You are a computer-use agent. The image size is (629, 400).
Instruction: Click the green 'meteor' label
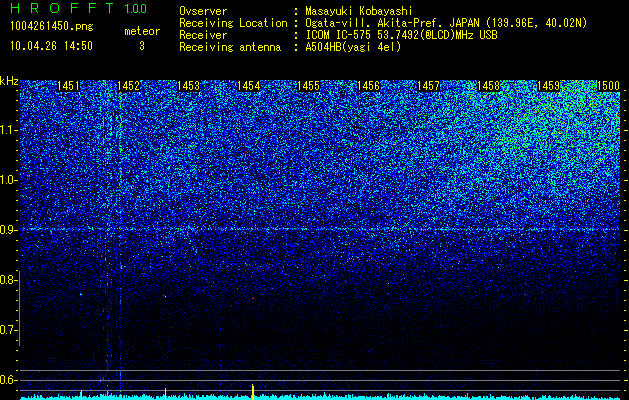[x=142, y=31]
